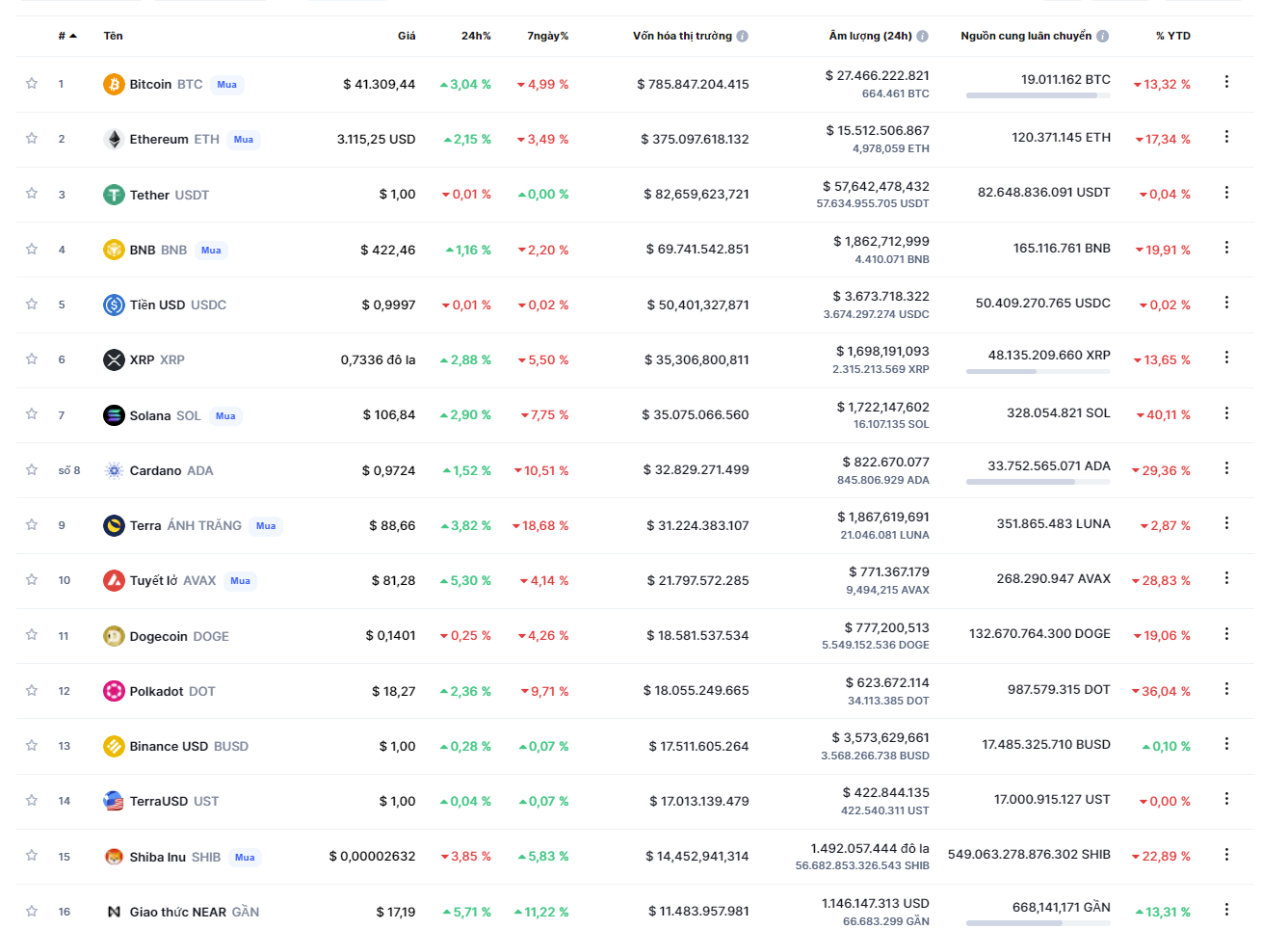Open Polkadot's more-options menu
Viewport: 1288px width, 929px height.
1226,689
